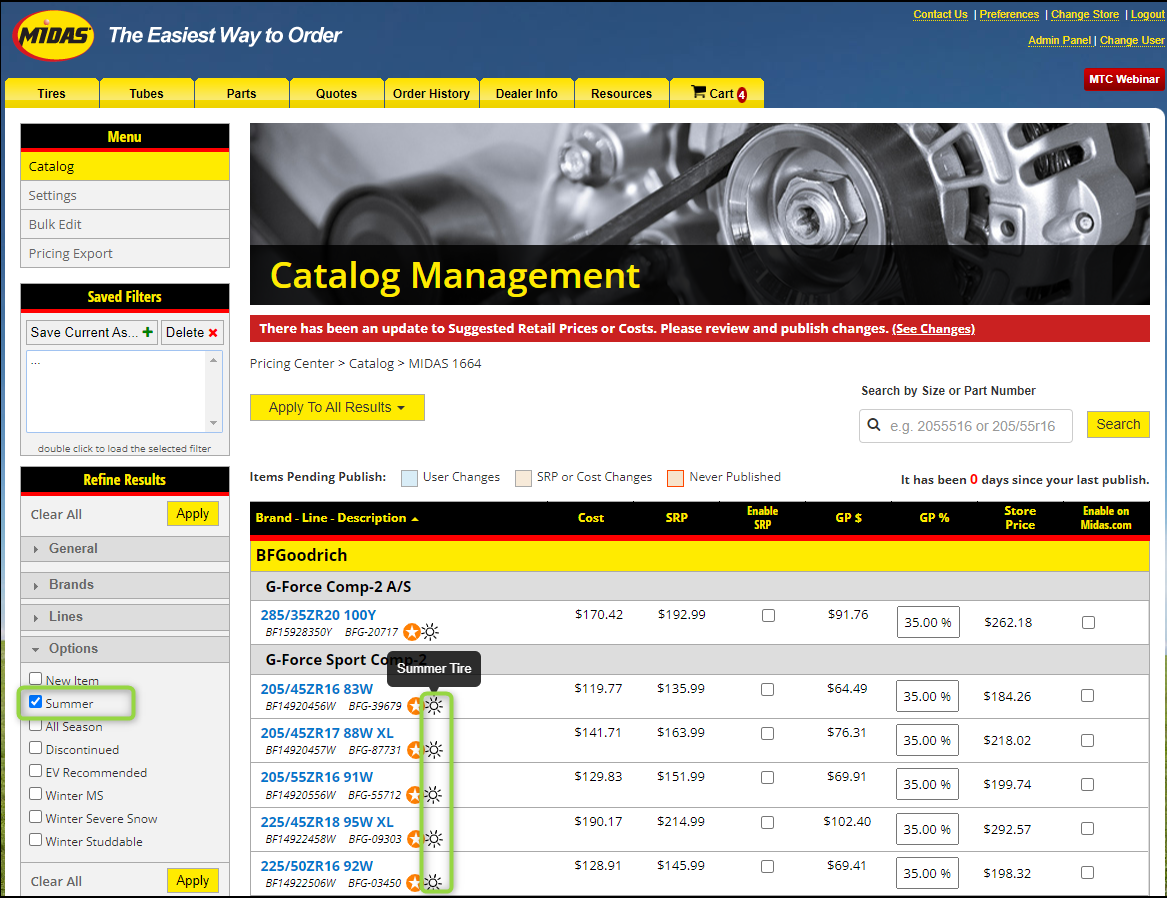Image resolution: width=1167 pixels, height=898 pixels.
Task: Click orange star icon for 225/45ZR18 95W XL
Action: [x=415, y=839]
